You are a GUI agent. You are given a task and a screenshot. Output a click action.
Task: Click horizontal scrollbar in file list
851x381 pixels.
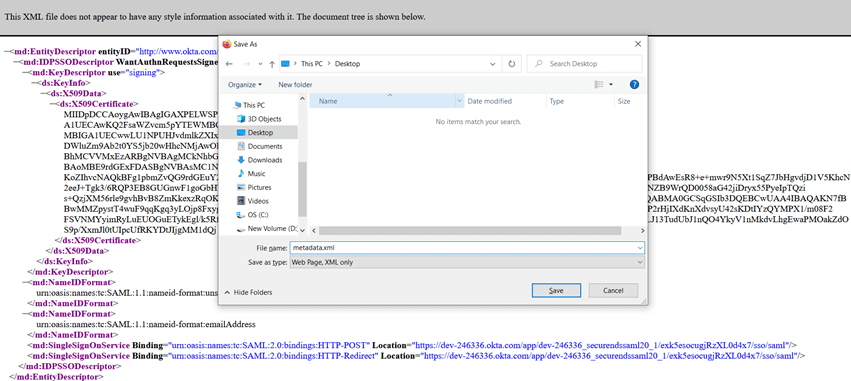[470, 231]
